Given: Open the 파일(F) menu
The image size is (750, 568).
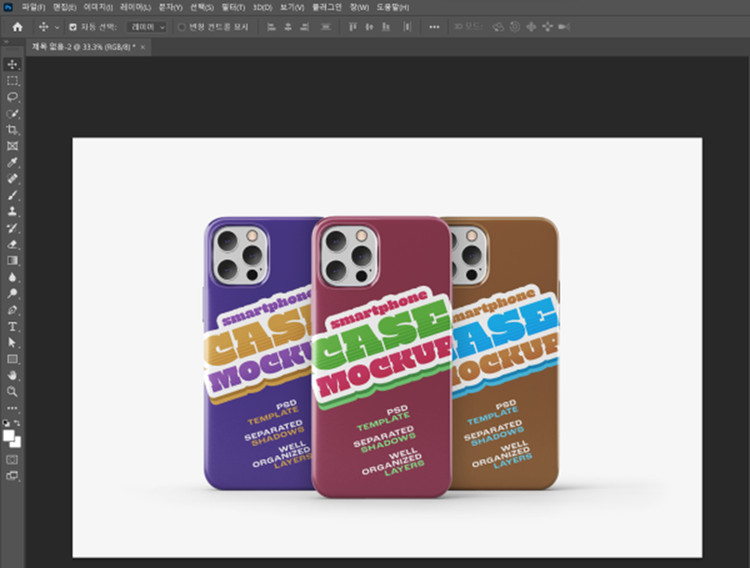Looking at the screenshot, I should click(x=33, y=7).
